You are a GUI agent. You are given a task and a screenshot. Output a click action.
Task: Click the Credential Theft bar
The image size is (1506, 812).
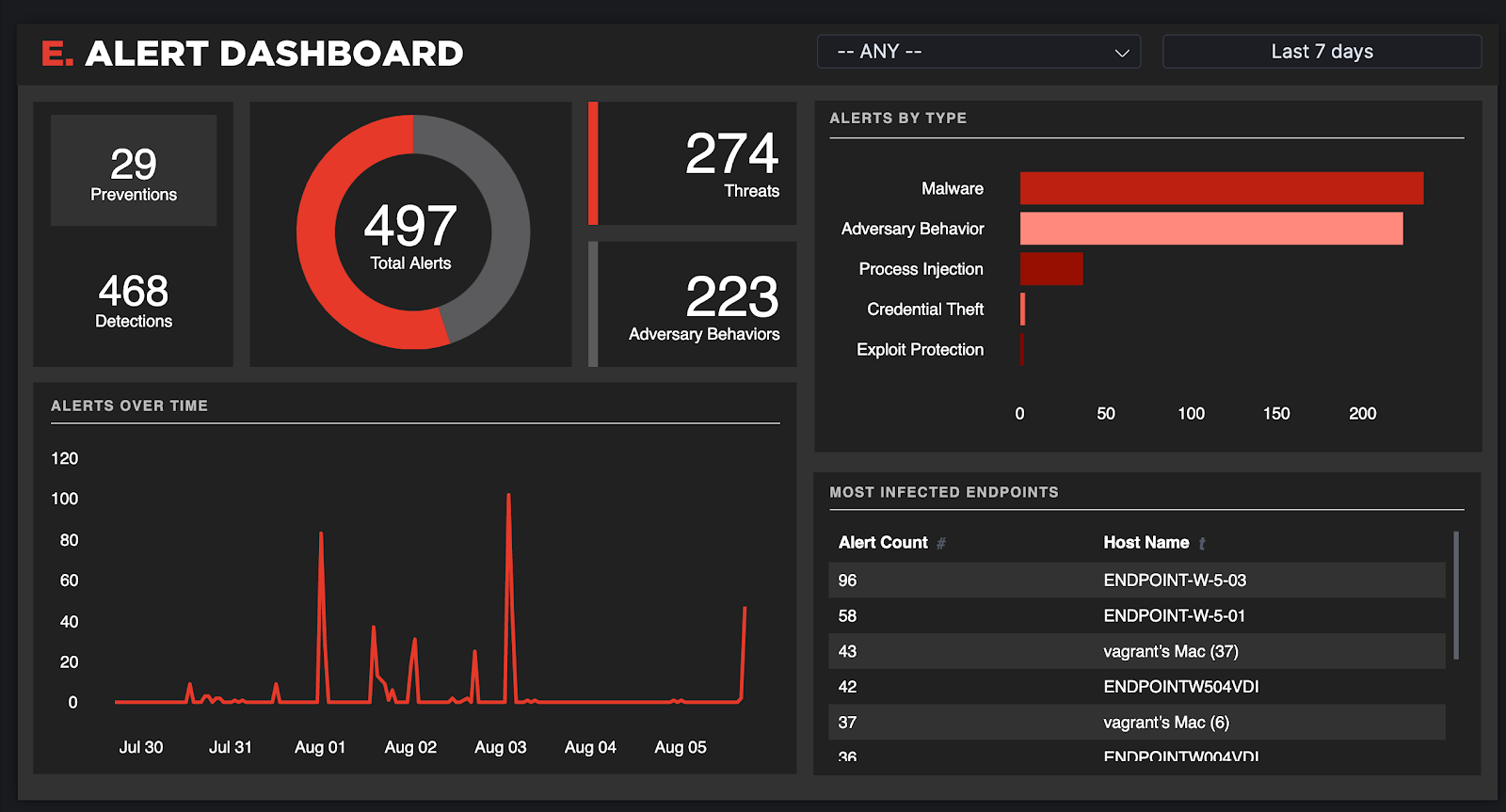pyautogui.click(x=1023, y=310)
